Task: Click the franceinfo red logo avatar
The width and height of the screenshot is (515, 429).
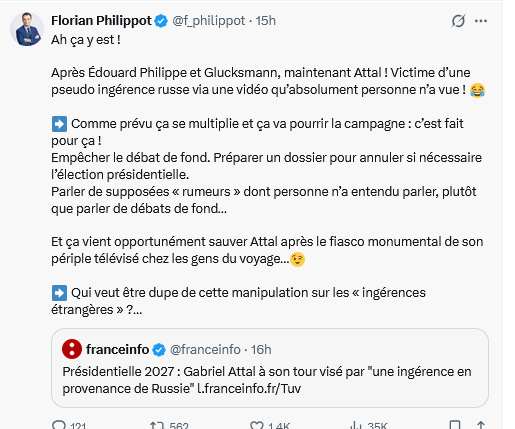Action: point(72,349)
